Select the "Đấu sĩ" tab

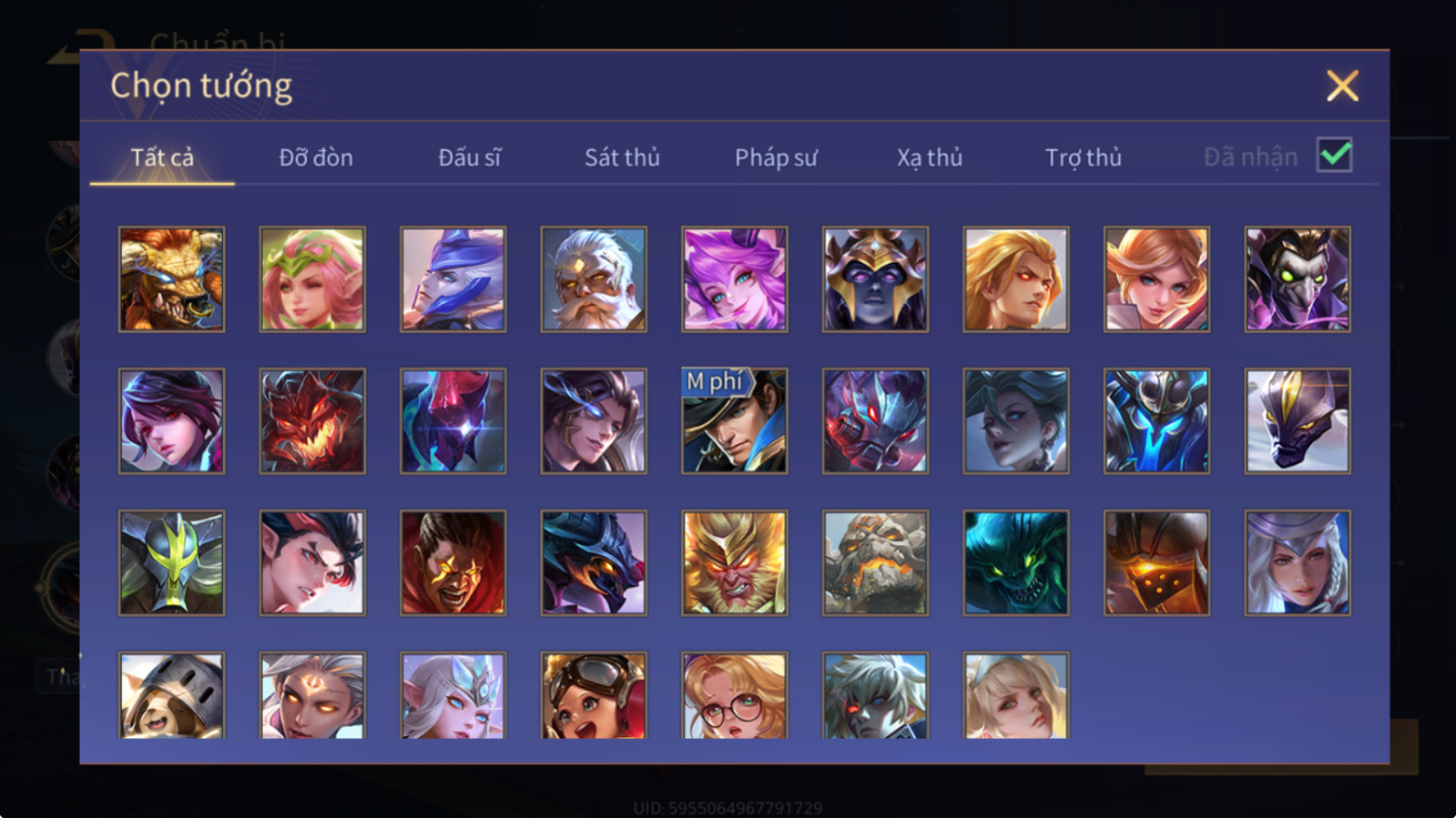point(470,158)
